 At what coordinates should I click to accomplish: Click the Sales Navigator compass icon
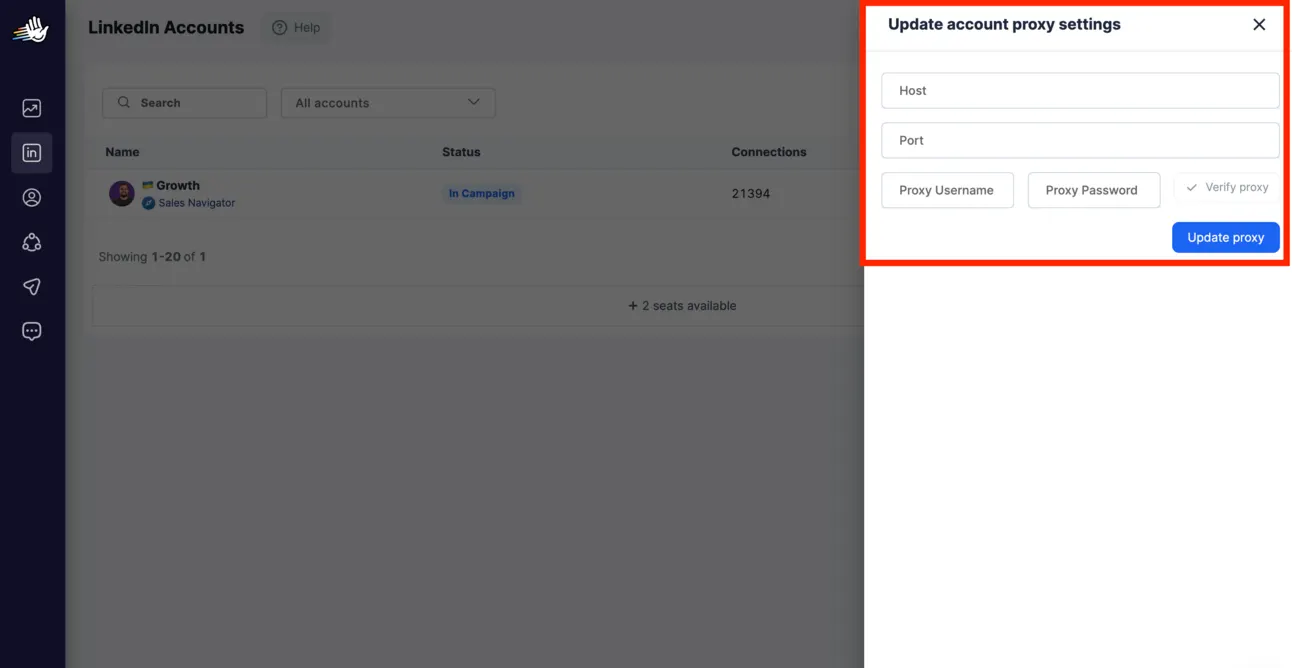(149, 203)
